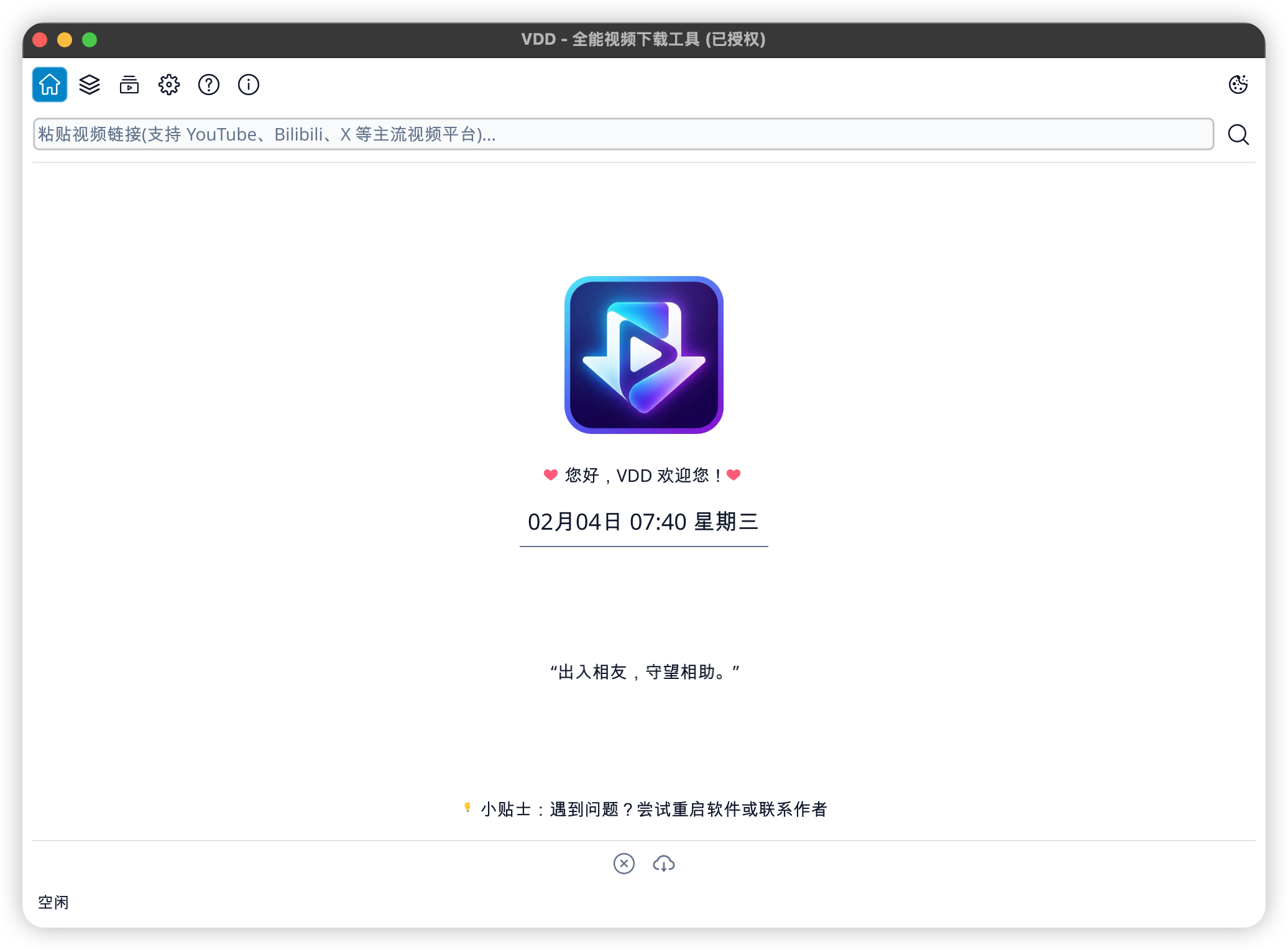This screenshot has height=950, width=1288.
Task: Click the window title bar text
Action: pyautogui.click(x=643, y=40)
